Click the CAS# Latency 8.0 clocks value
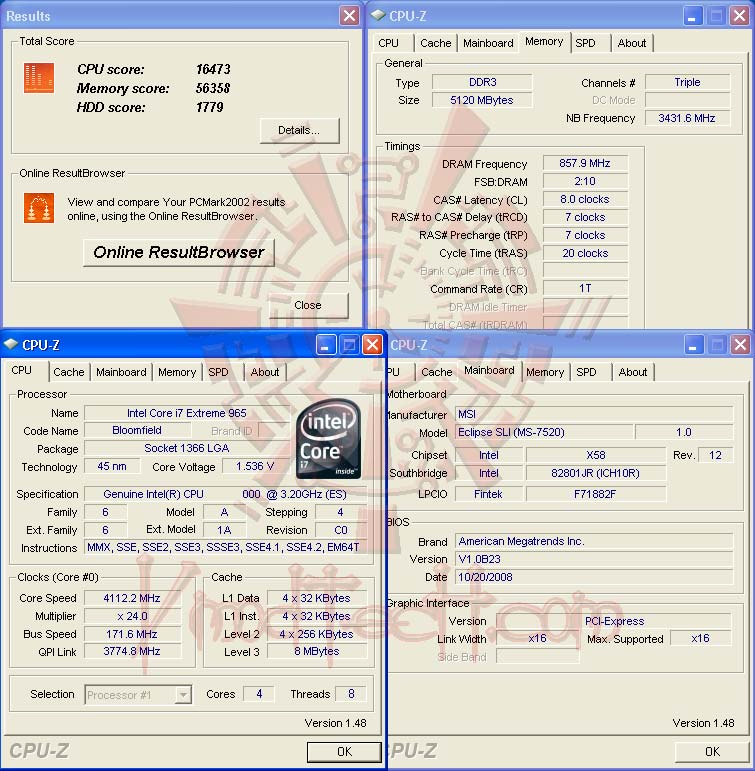Screen dimensions: 755x771 point(585,199)
